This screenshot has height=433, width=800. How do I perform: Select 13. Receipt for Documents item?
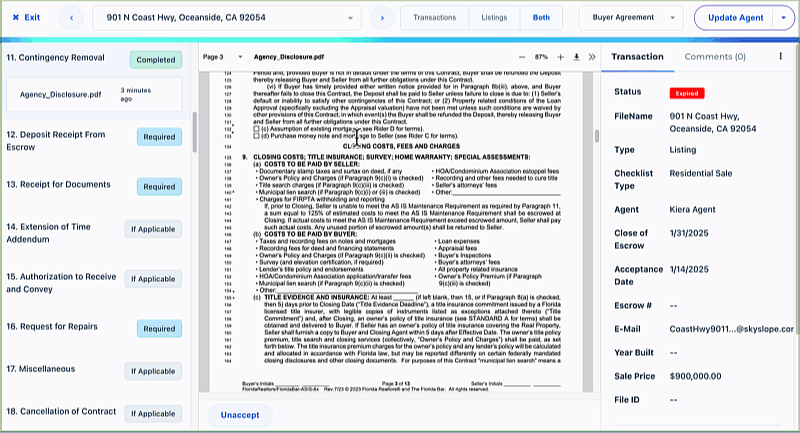click(x=58, y=184)
